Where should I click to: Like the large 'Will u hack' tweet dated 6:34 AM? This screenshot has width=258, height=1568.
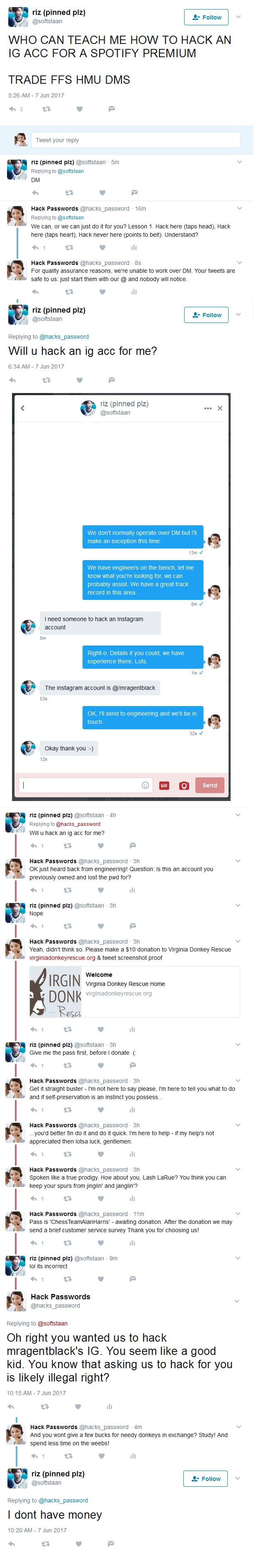click(79, 381)
